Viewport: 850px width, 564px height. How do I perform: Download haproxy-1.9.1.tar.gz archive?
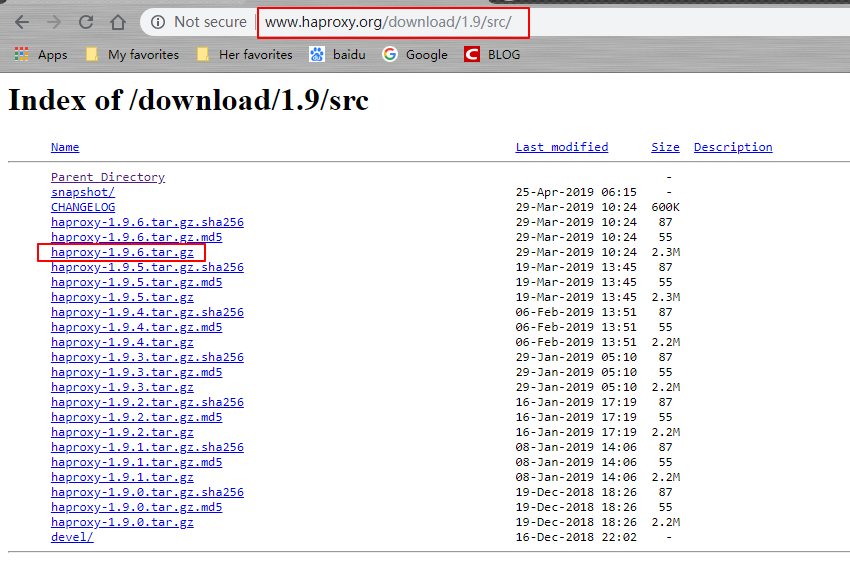(122, 477)
